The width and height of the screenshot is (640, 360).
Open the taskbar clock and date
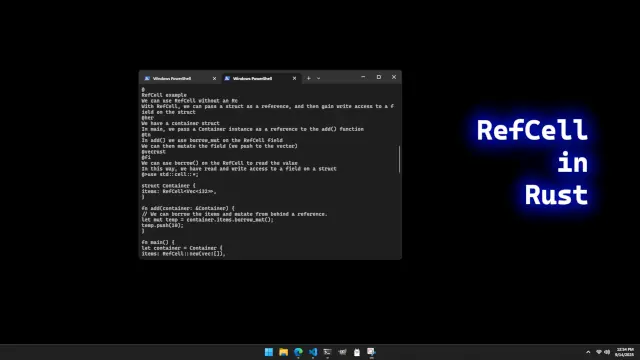pos(624,352)
